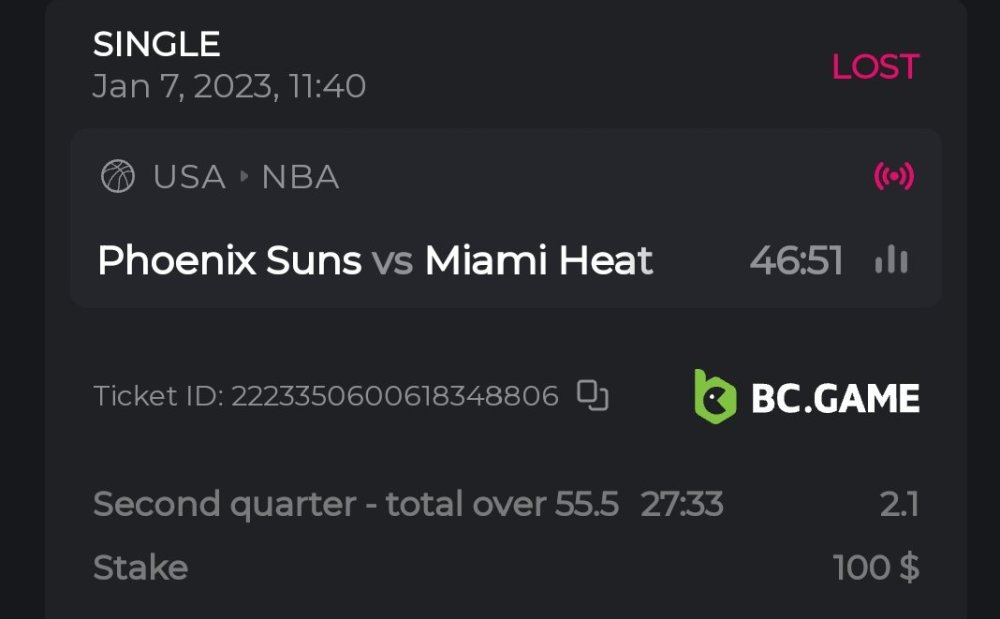Copy the ticket ID with copy icon
This screenshot has height=619, width=1000.
click(x=593, y=396)
